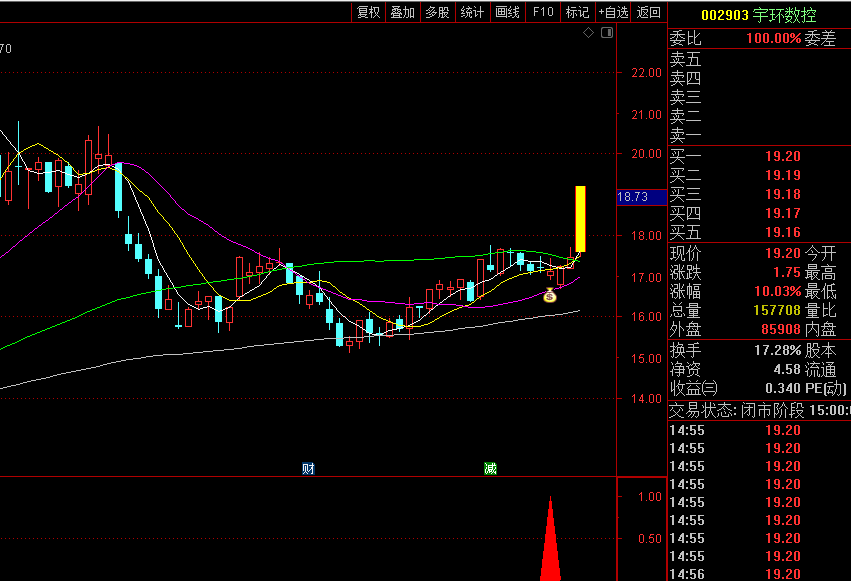The width and height of the screenshot is (851, 581).
Task: Click the 现价 19.20 value
Action: click(783, 253)
